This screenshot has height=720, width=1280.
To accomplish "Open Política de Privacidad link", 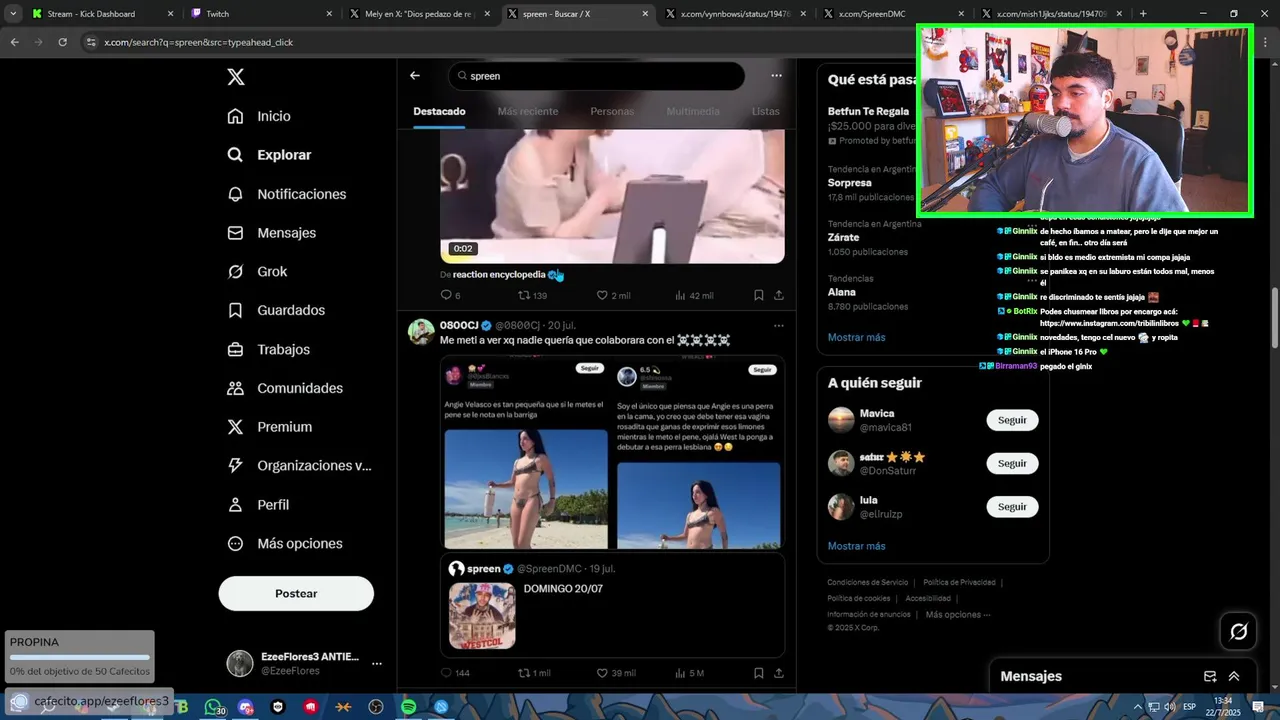I will [x=959, y=582].
